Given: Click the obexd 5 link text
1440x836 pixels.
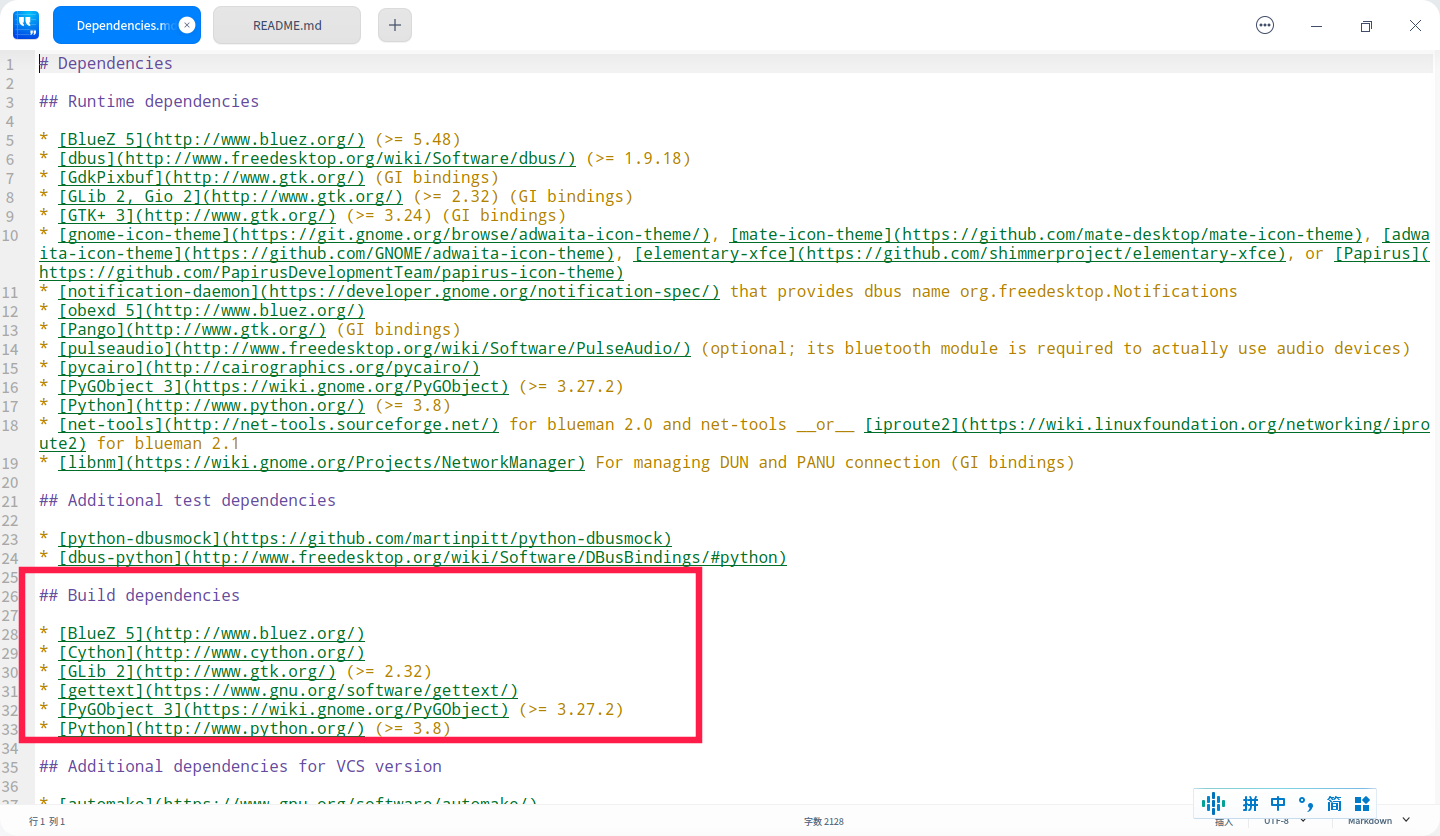Looking at the screenshot, I should point(211,310).
